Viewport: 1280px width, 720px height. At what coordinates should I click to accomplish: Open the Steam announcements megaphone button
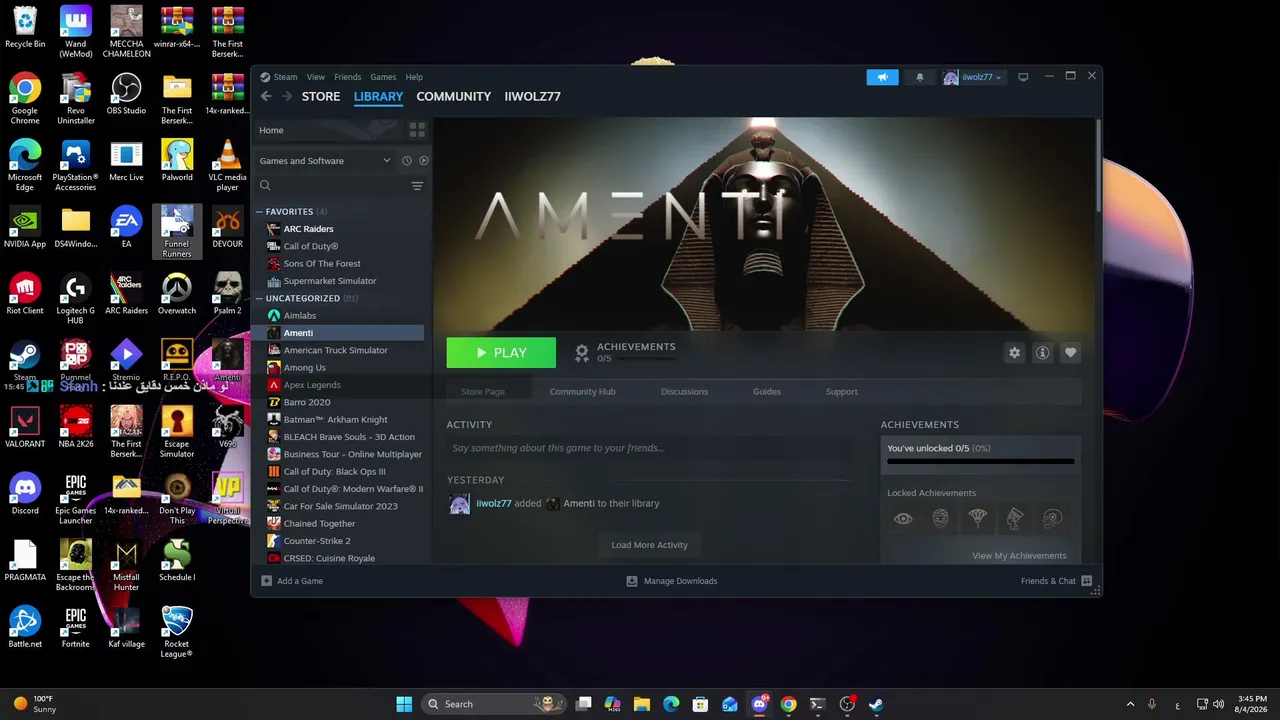(882, 77)
